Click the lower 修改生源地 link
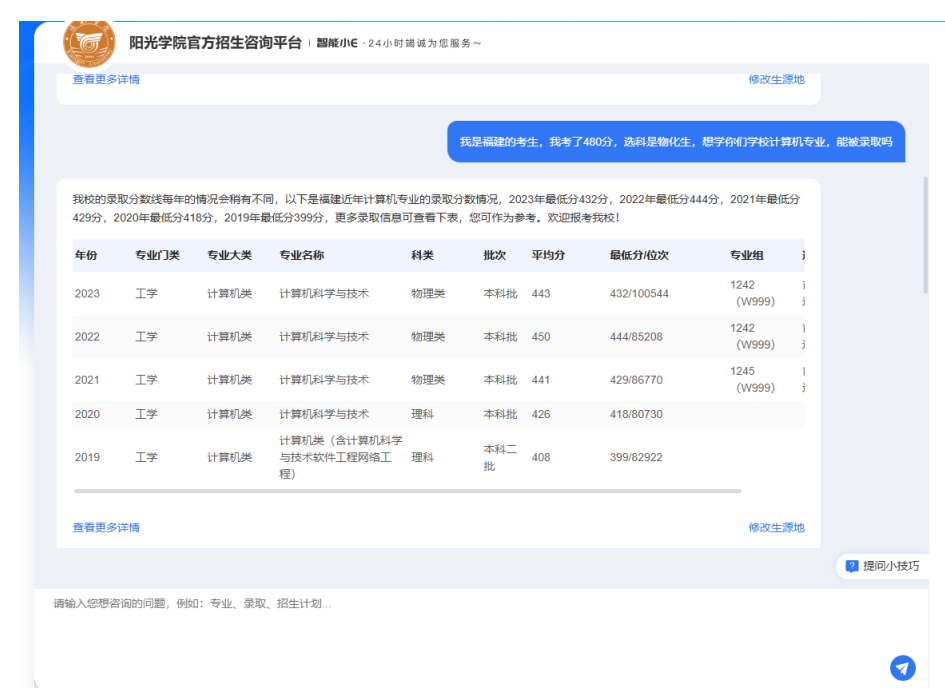This screenshot has height=698, width=945. (776, 527)
